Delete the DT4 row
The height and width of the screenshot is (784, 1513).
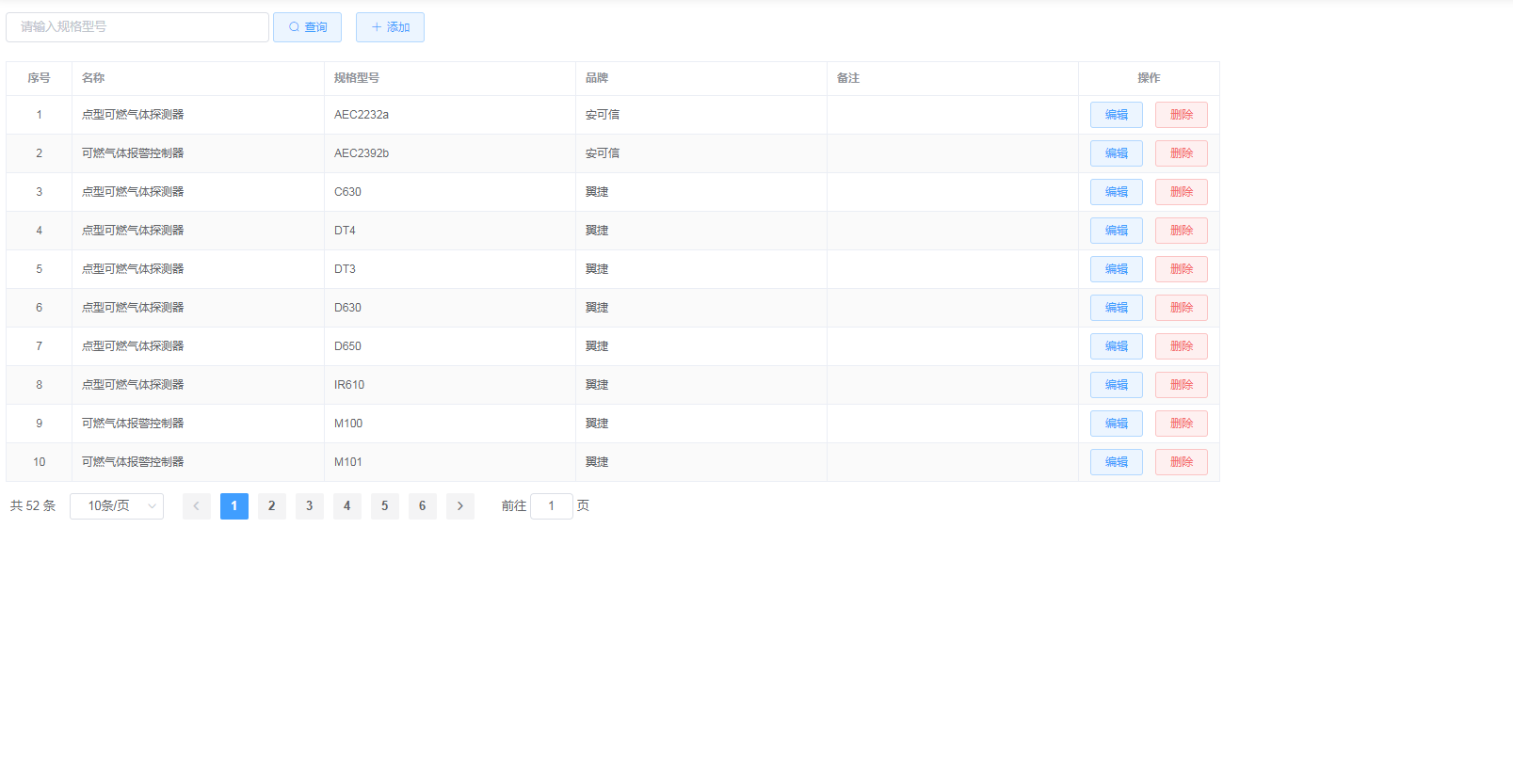[1181, 231]
